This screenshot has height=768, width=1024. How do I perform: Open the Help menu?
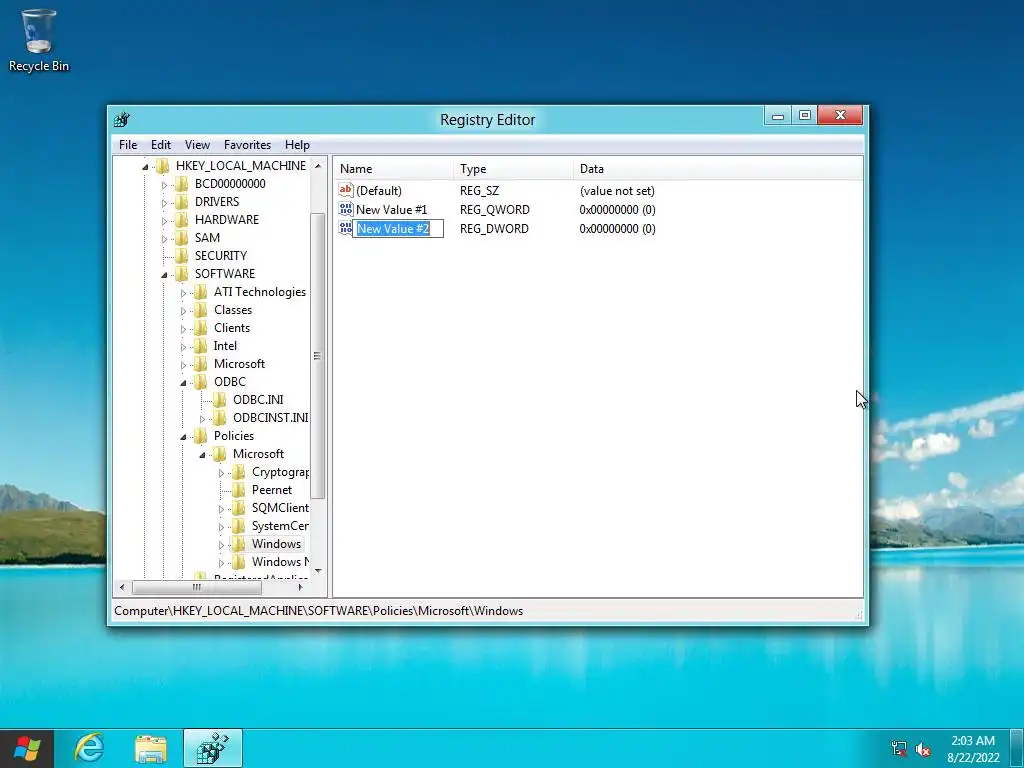click(x=297, y=145)
